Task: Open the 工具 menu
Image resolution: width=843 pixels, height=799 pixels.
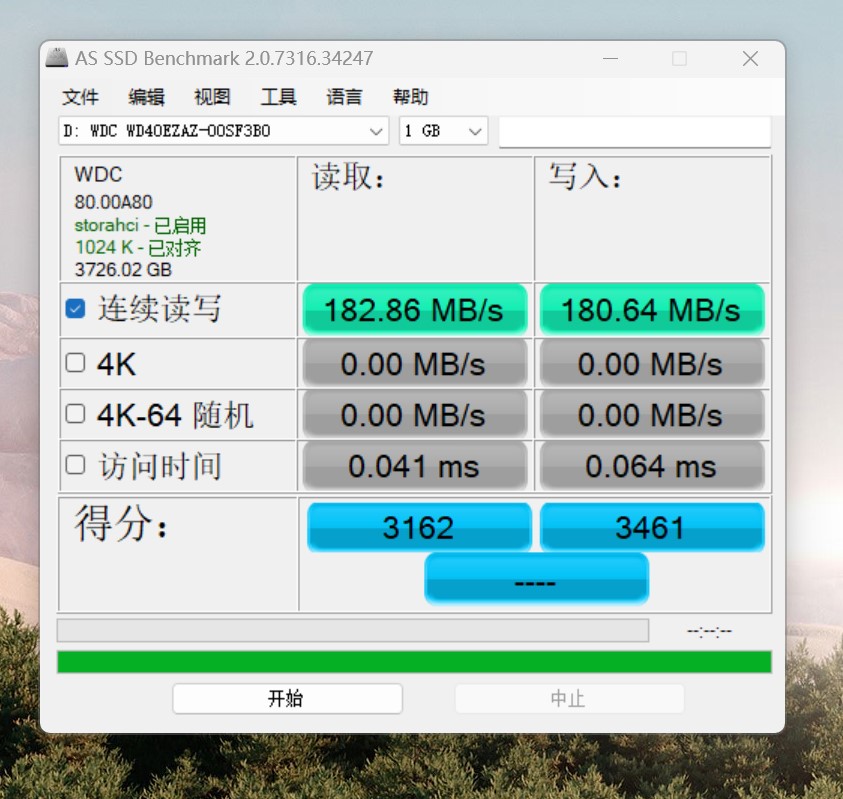Action: [278, 97]
